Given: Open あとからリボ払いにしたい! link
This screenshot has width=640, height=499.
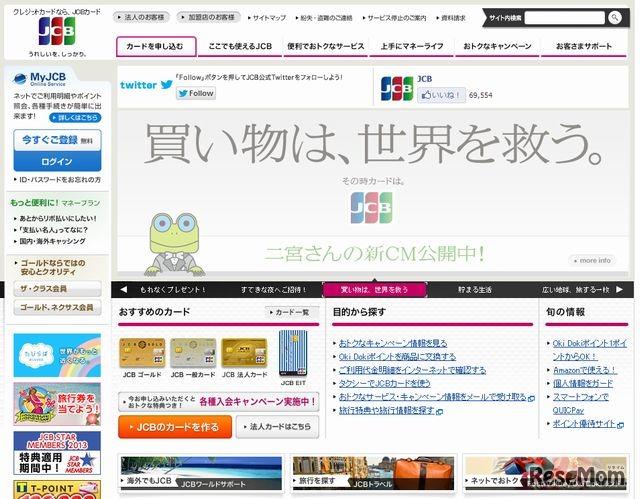Looking at the screenshot, I should (56, 218).
